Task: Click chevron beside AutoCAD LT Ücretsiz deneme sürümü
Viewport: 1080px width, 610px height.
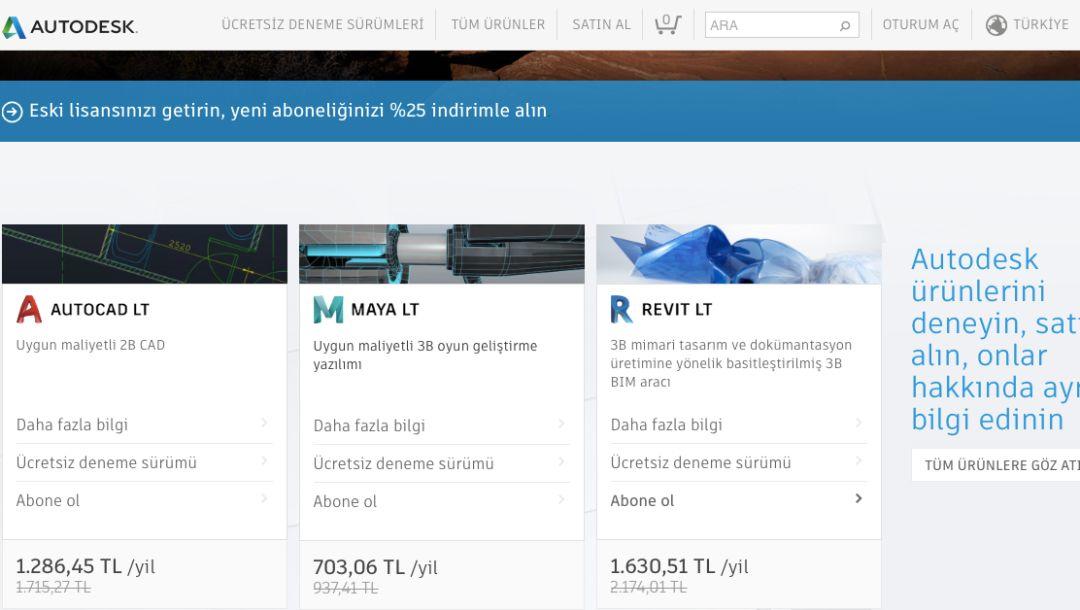Action: (264, 460)
